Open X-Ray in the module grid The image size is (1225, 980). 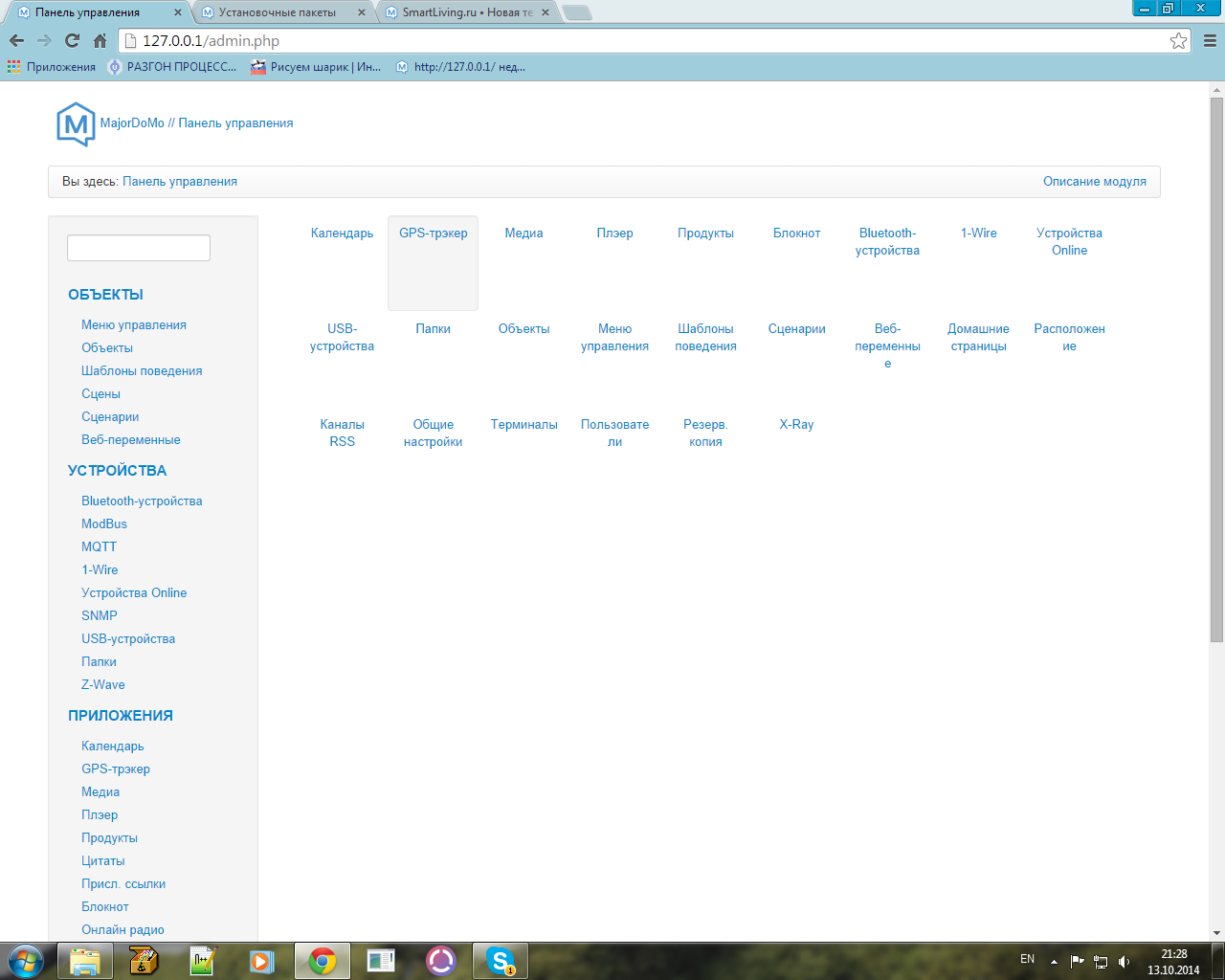point(796,424)
